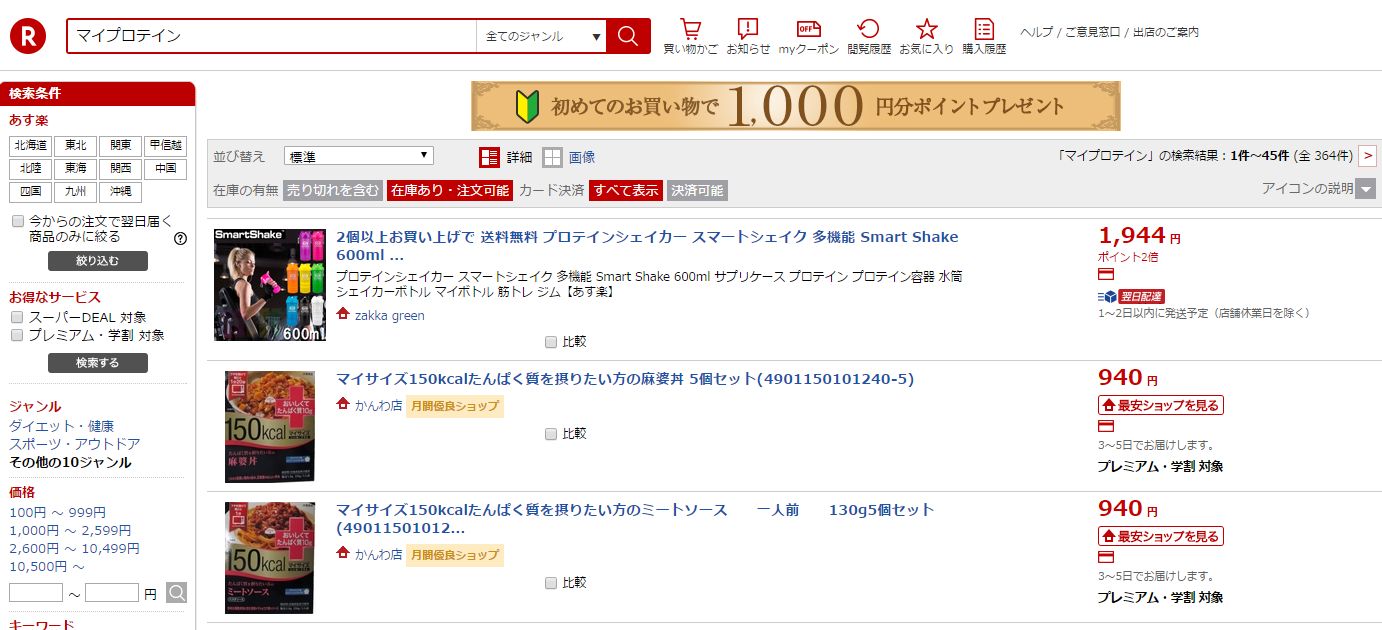This screenshot has height=630, width=1382.
Task: Open favorites (お気に入り) star
Action: click(927, 36)
